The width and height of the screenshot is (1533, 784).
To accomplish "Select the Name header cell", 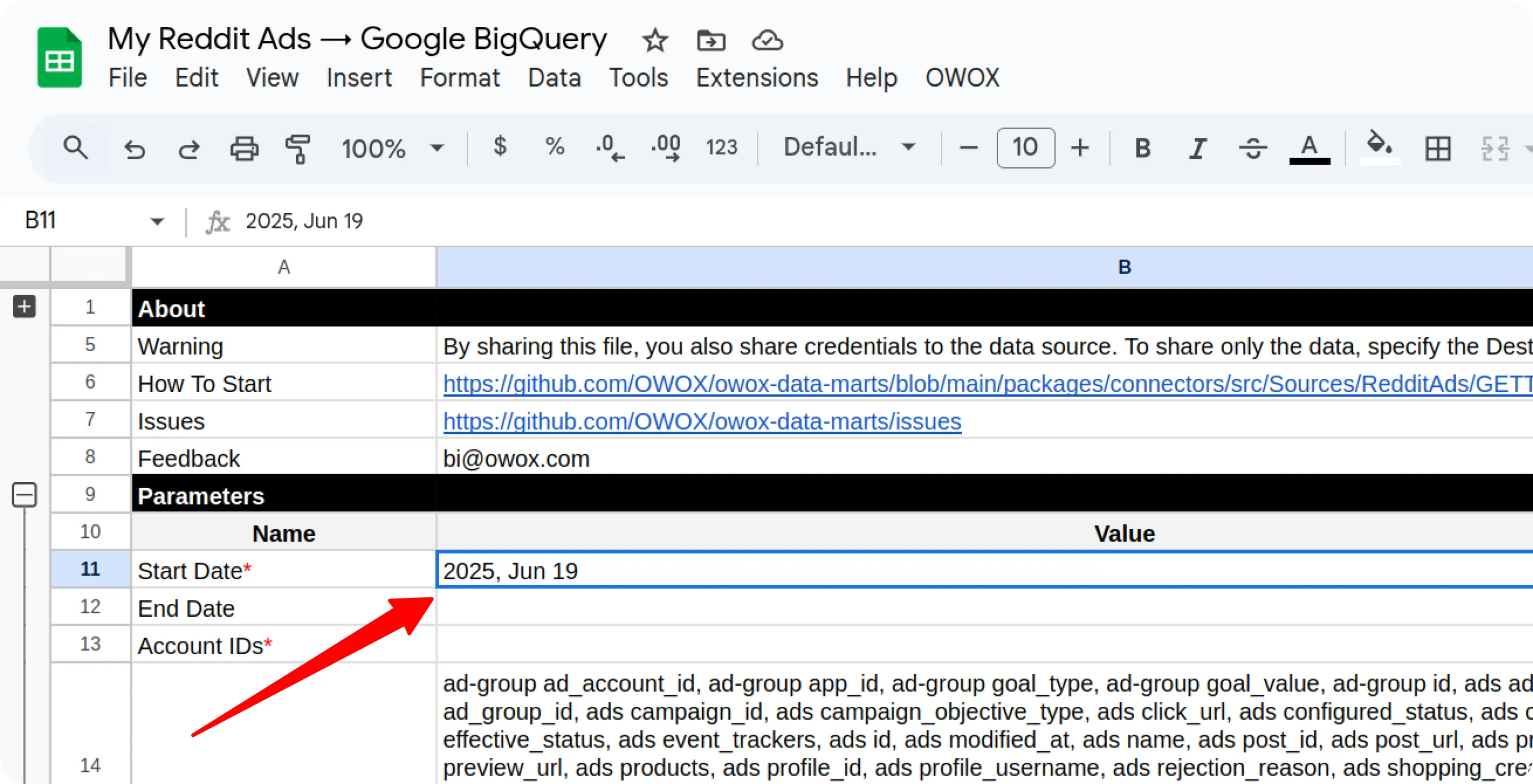I will pyautogui.click(x=284, y=532).
